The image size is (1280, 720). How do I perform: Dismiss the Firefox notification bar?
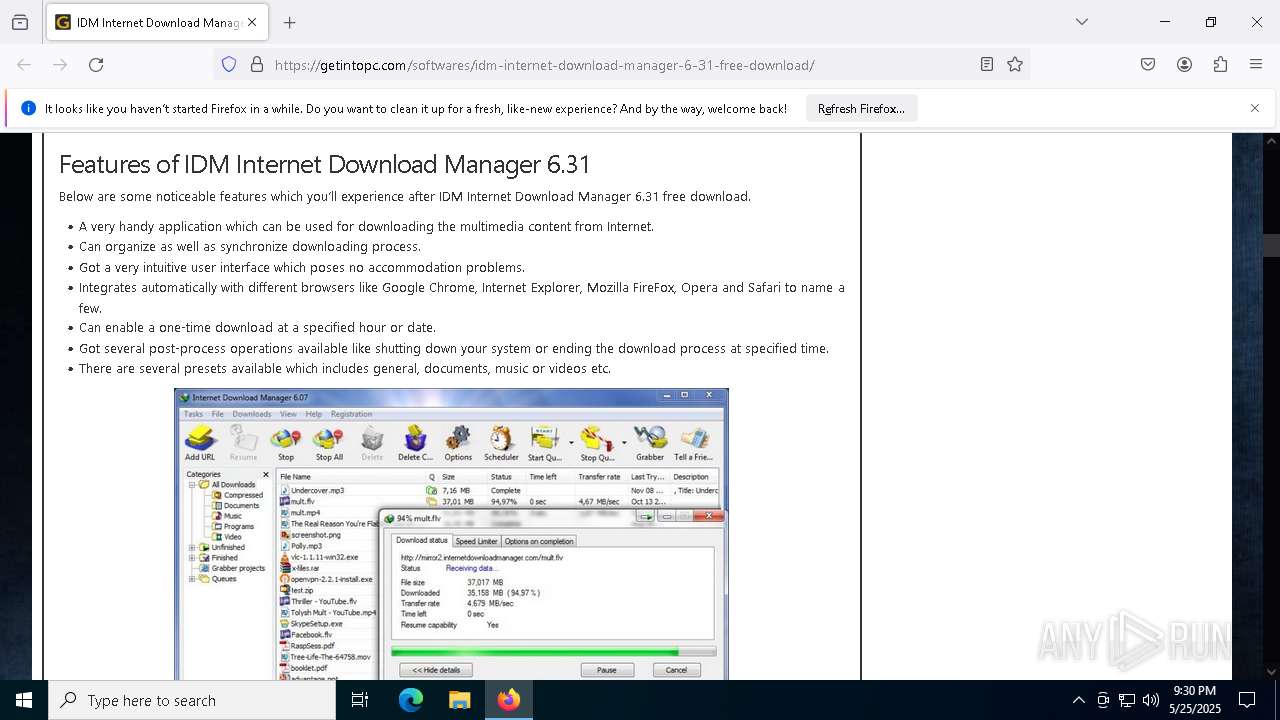1255,108
